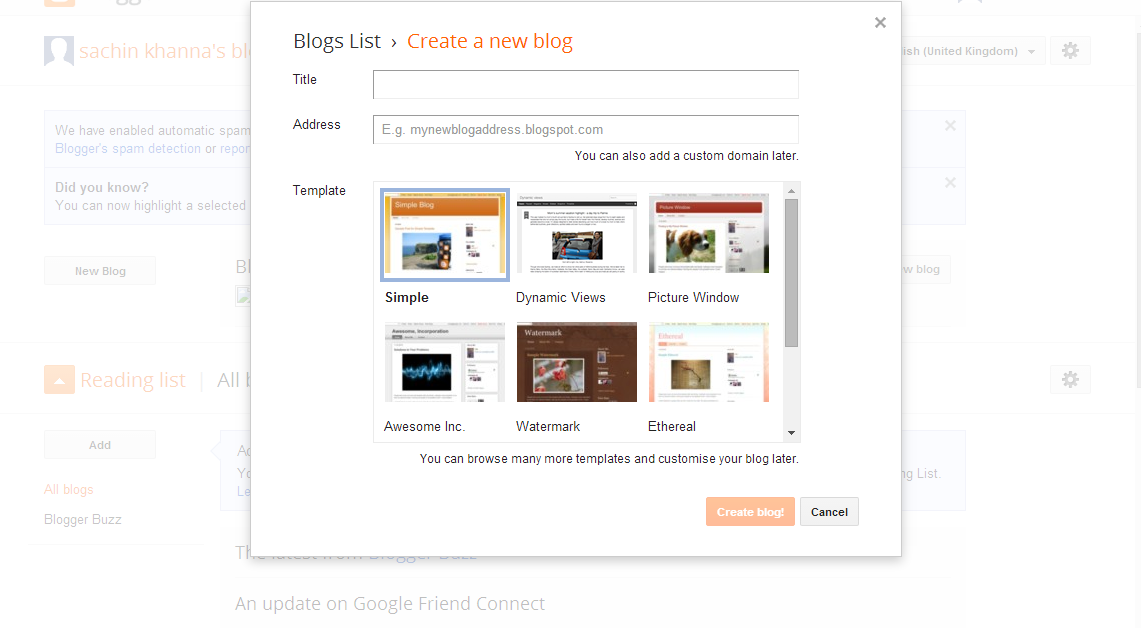The image size is (1141, 628).
Task: Click the Dynamic Views label text
Action: (x=560, y=298)
